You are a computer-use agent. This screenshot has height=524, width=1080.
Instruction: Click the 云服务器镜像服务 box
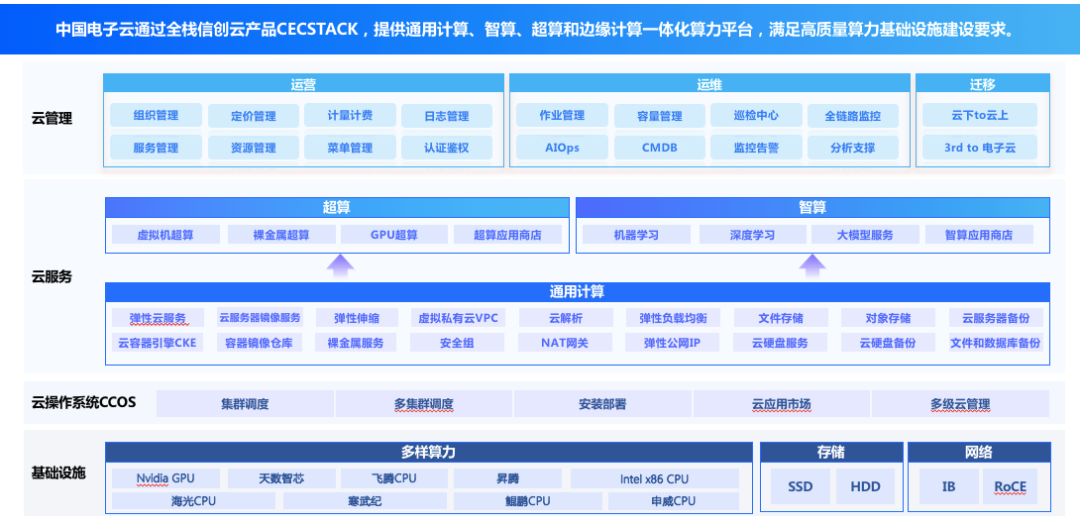click(x=260, y=318)
